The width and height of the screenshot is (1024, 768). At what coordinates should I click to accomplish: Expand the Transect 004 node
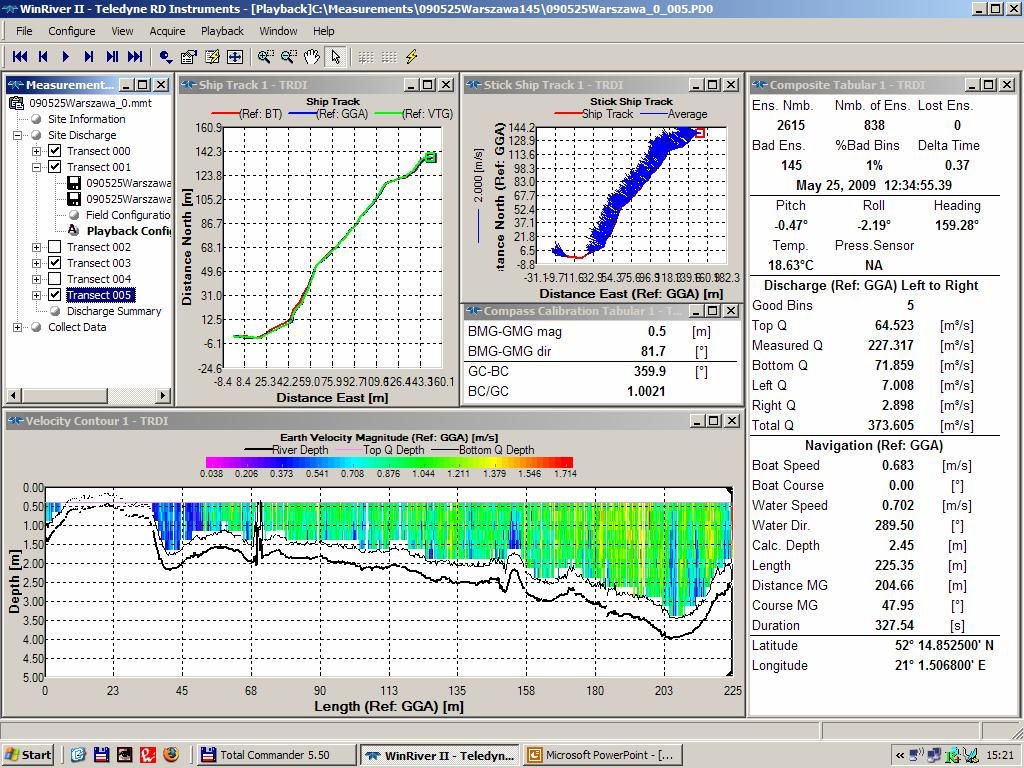pyautogui.click(x=37, y=279)
